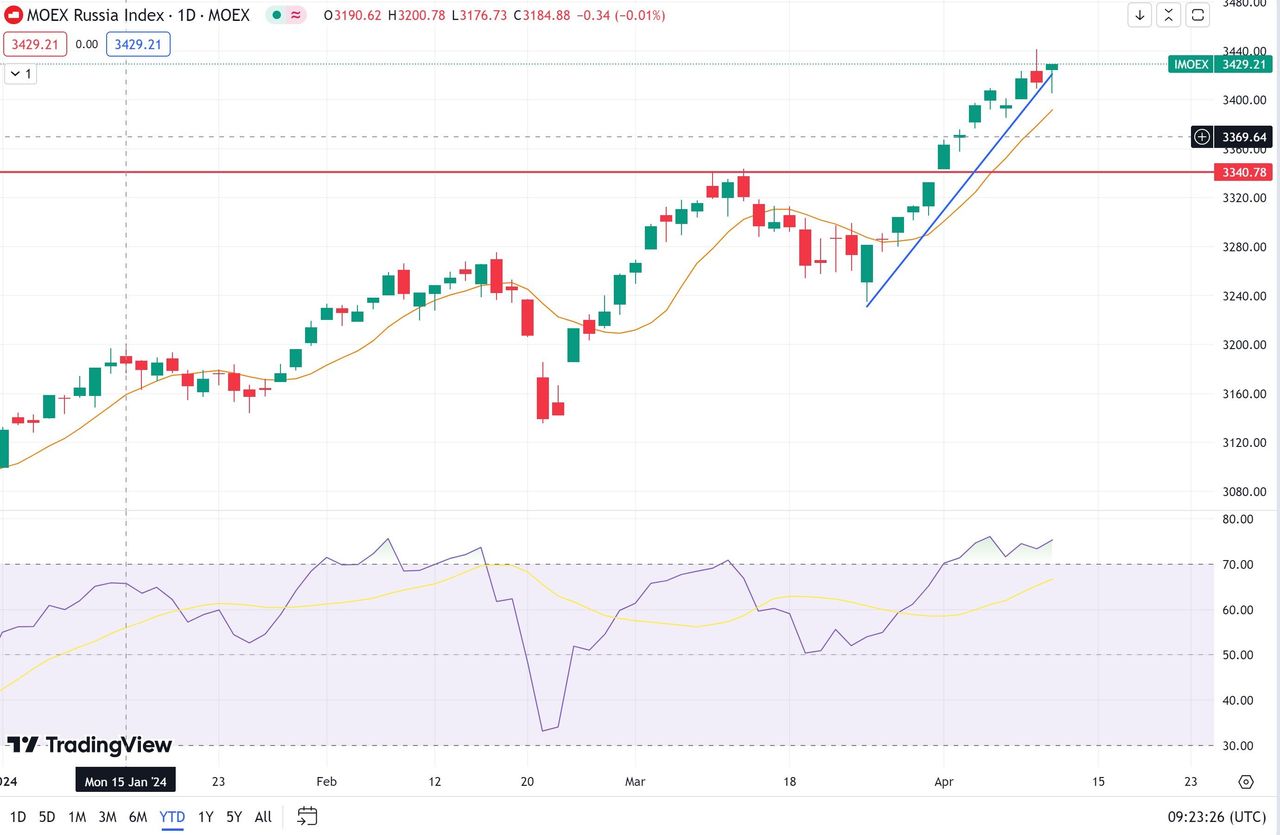The width and height of the screenshot is (1280, 835).
Task: Click the TradingView logo
Action: pos(90,745)
